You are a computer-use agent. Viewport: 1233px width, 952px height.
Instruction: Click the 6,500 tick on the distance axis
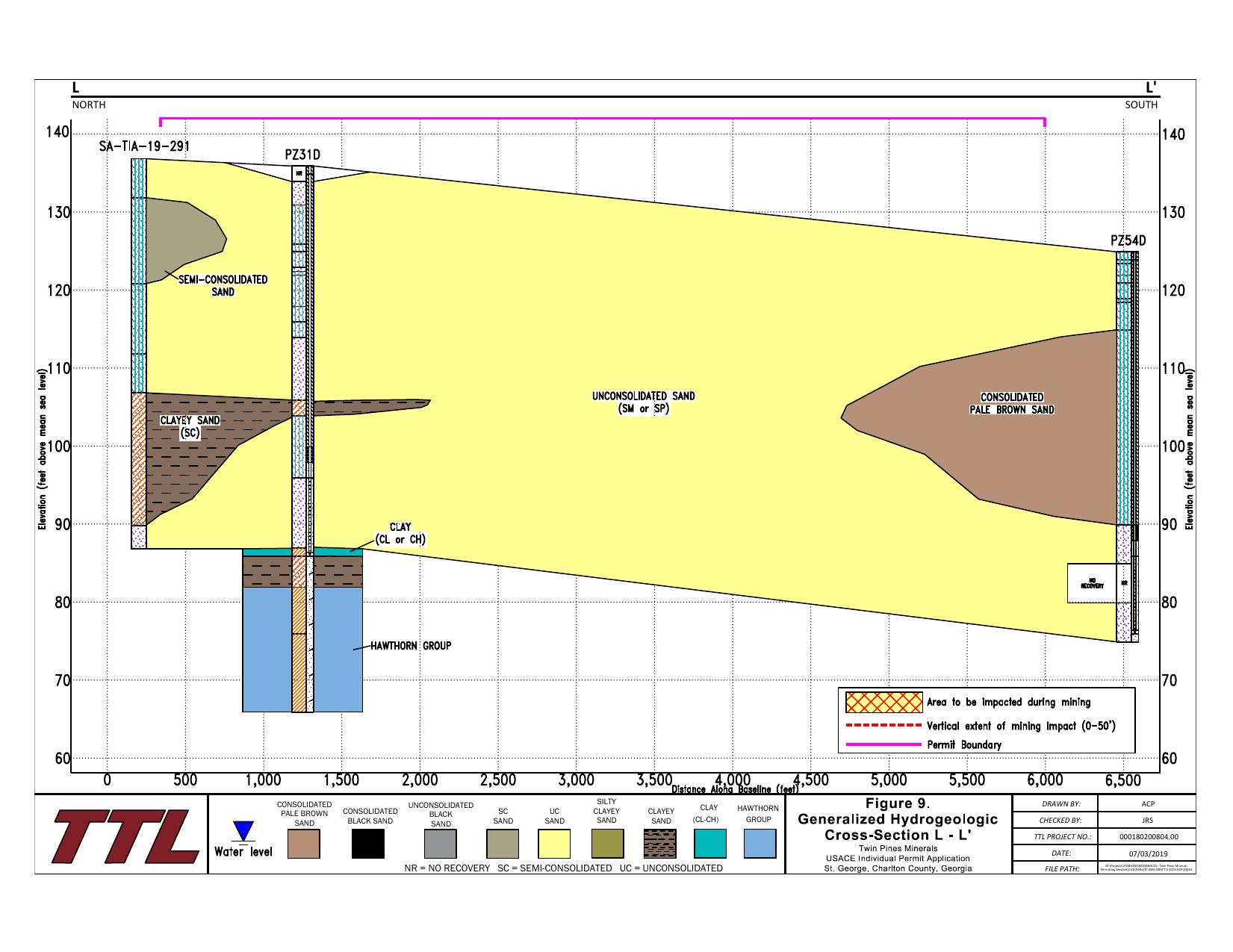click(1123, 780)
